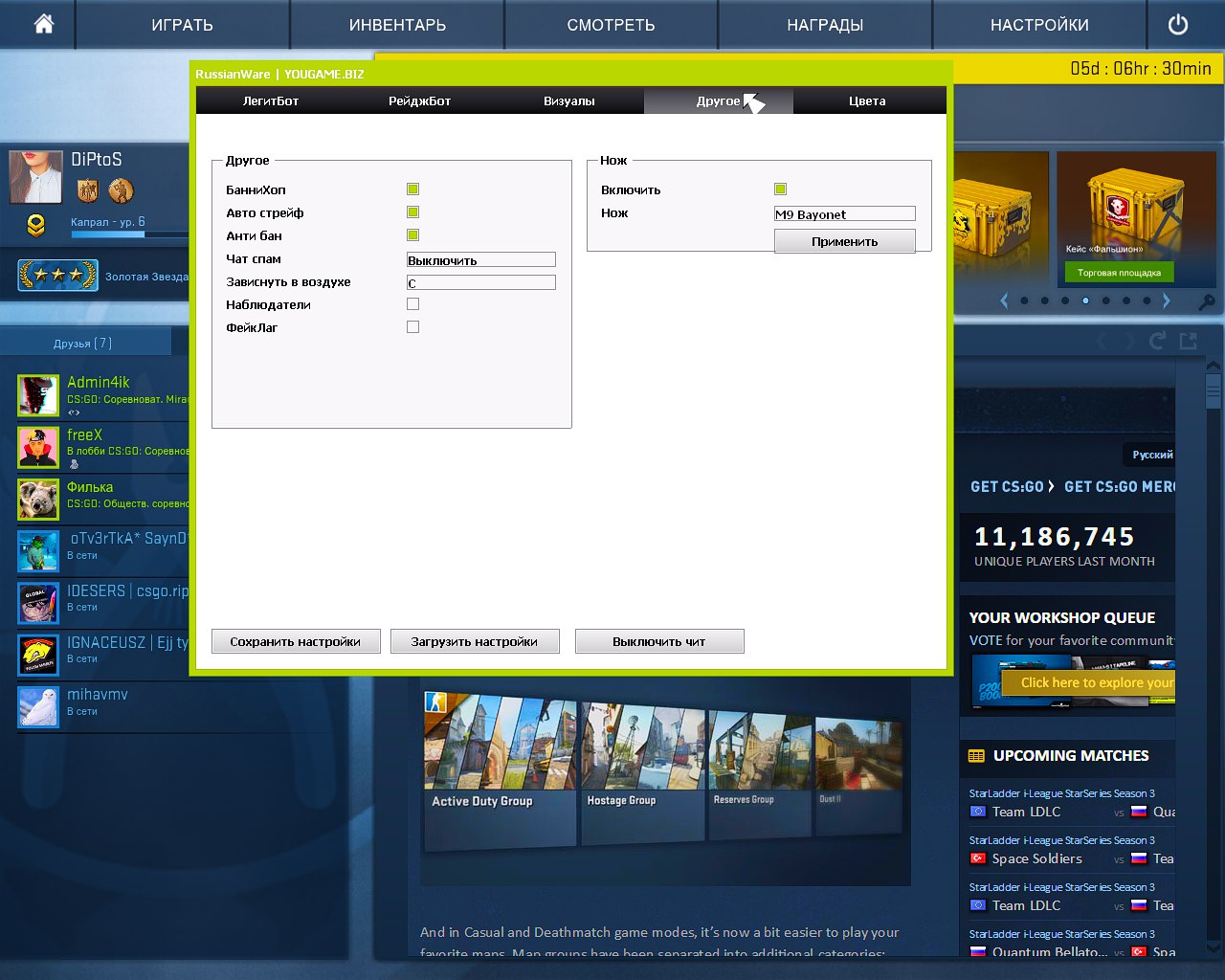1225x980 pixels.
Task: Open the НАСТРОЙКИ menu
Action: (x=1039, y=25)
